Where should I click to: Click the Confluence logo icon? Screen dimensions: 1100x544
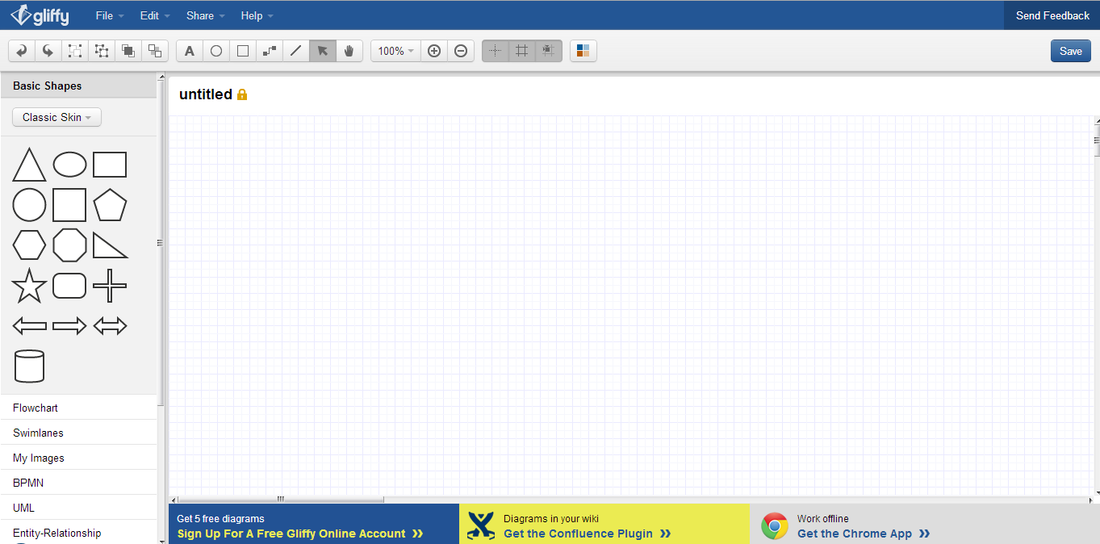coord(481,526)
